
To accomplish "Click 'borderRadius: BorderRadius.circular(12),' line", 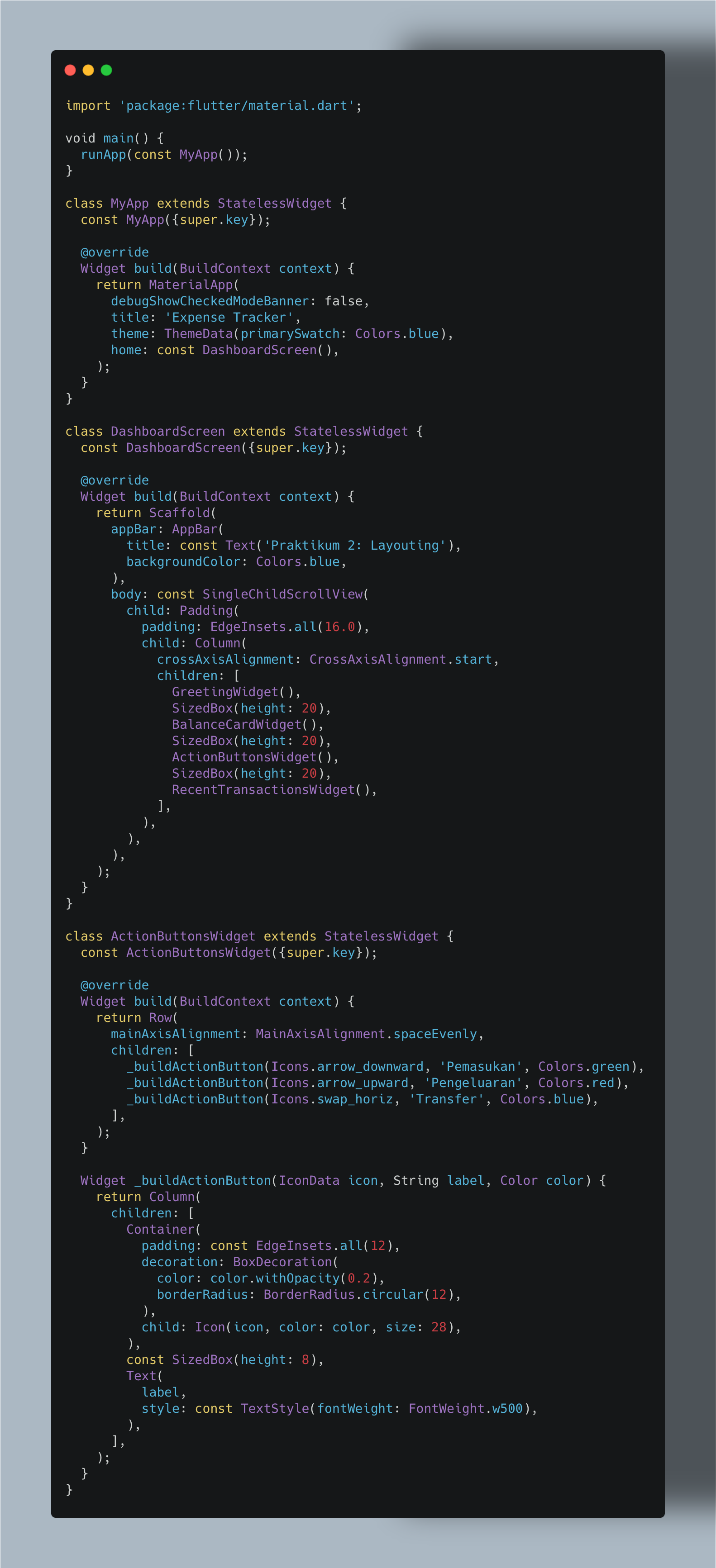I will click(309, 1295).
